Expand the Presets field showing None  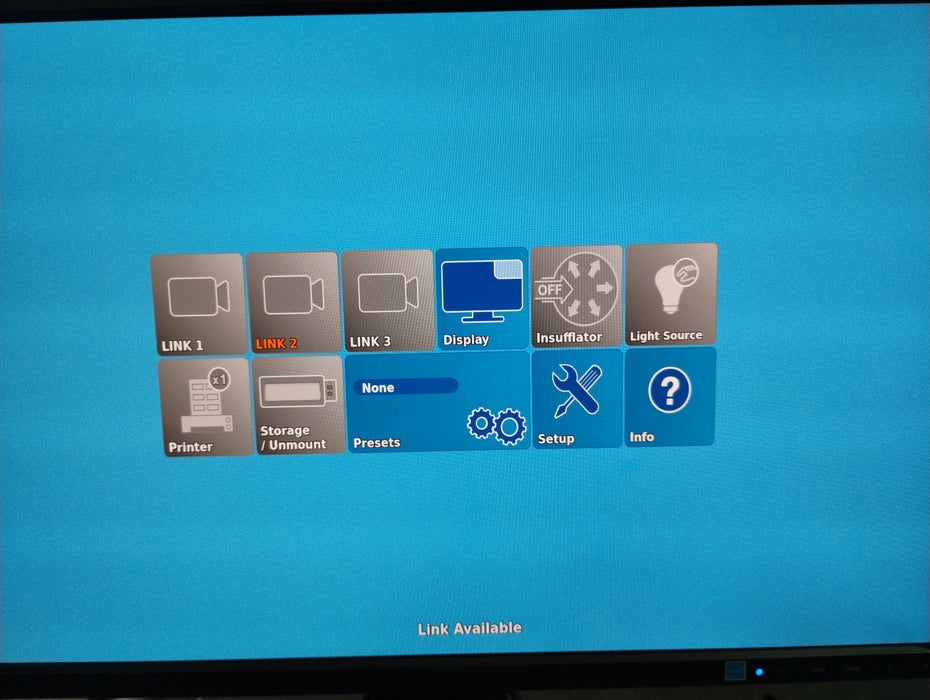pyautogui.click(x=405, y=387)
